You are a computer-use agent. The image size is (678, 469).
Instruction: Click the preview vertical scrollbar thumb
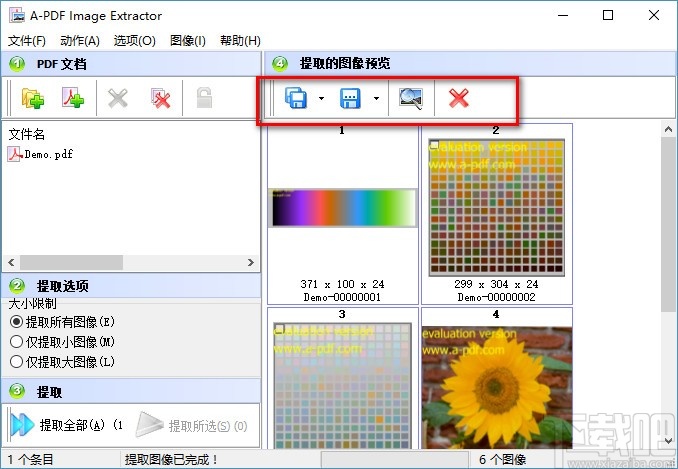point(668,224)
